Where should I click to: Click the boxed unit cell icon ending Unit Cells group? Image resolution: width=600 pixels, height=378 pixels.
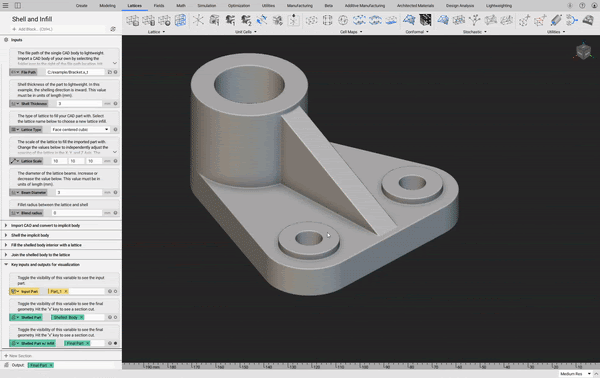(x=293, y=20)
